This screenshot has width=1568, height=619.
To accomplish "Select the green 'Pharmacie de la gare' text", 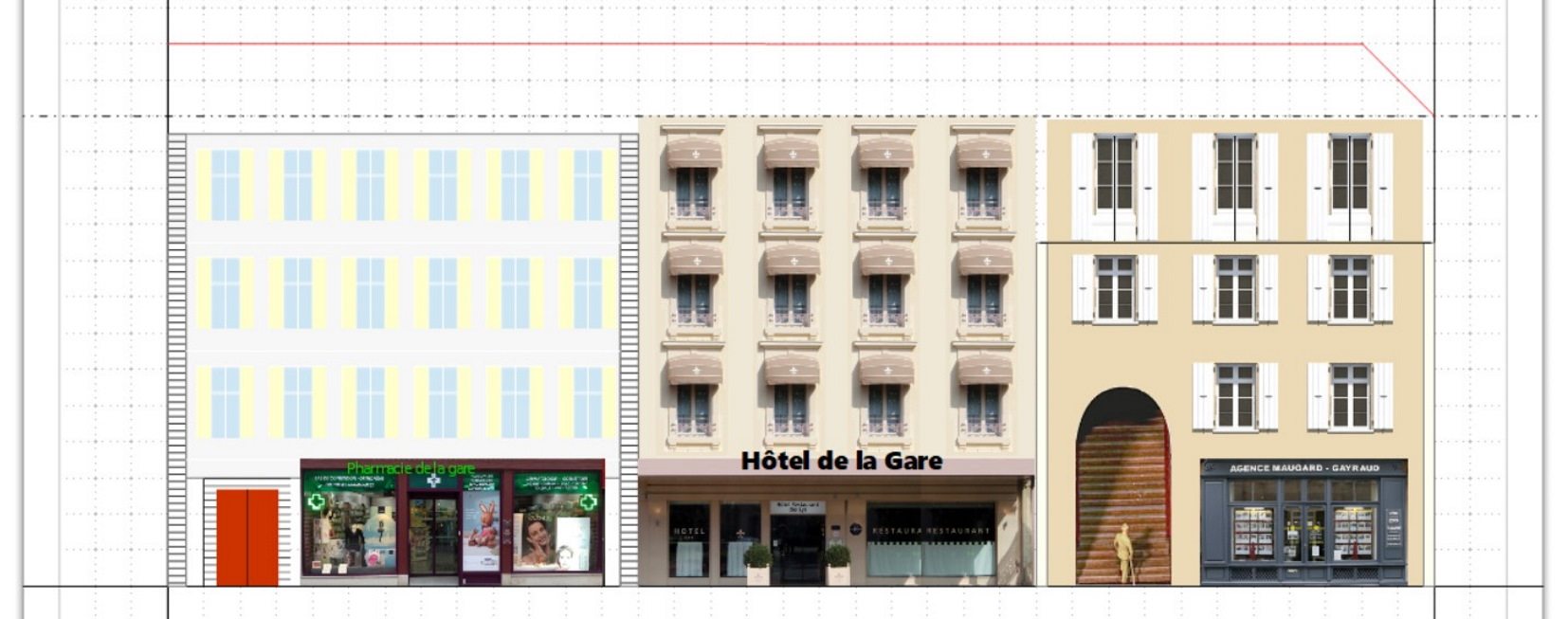I will point(410,468).
